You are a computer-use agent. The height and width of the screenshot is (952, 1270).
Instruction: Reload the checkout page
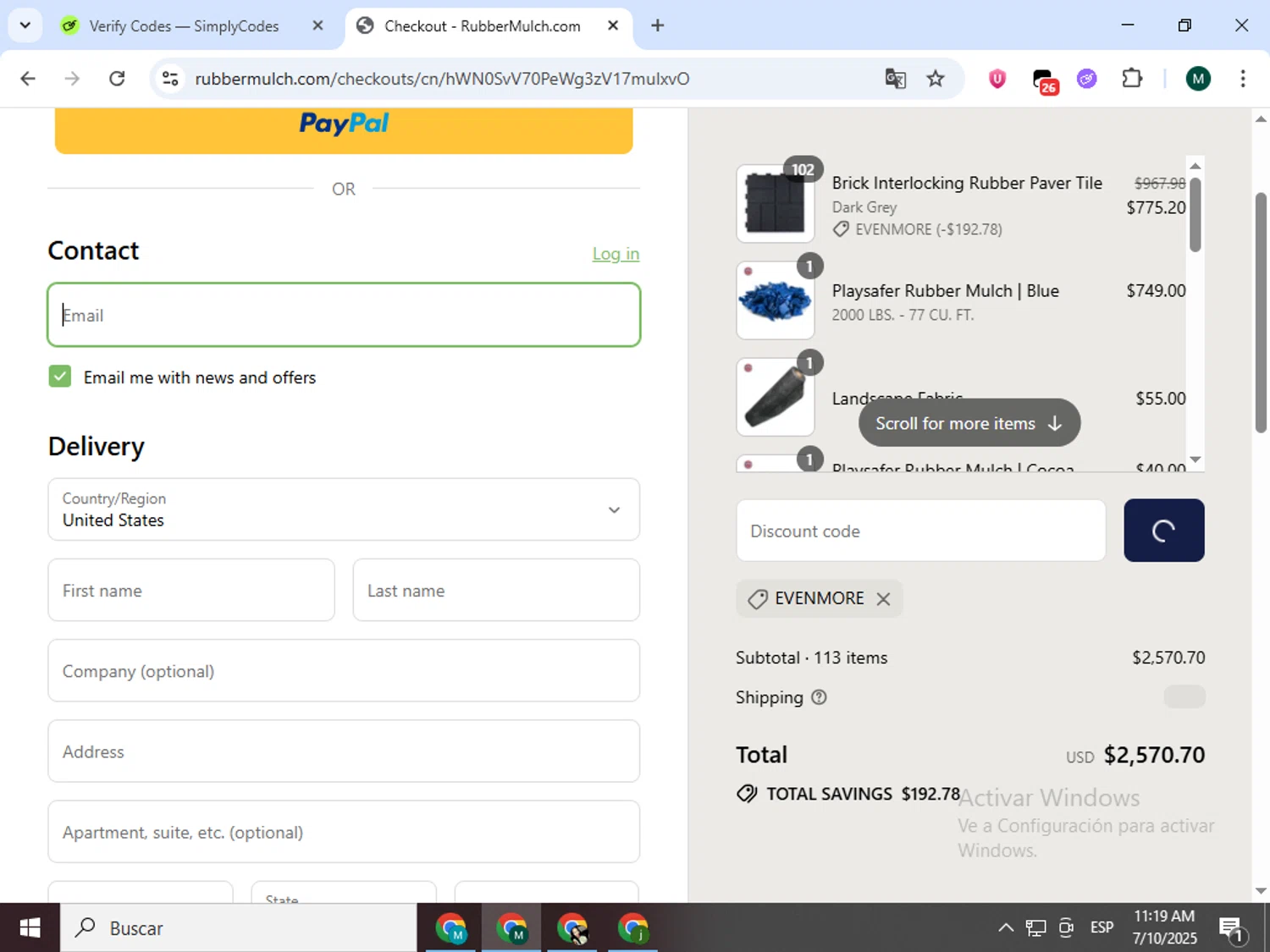[x=117, y=79]
